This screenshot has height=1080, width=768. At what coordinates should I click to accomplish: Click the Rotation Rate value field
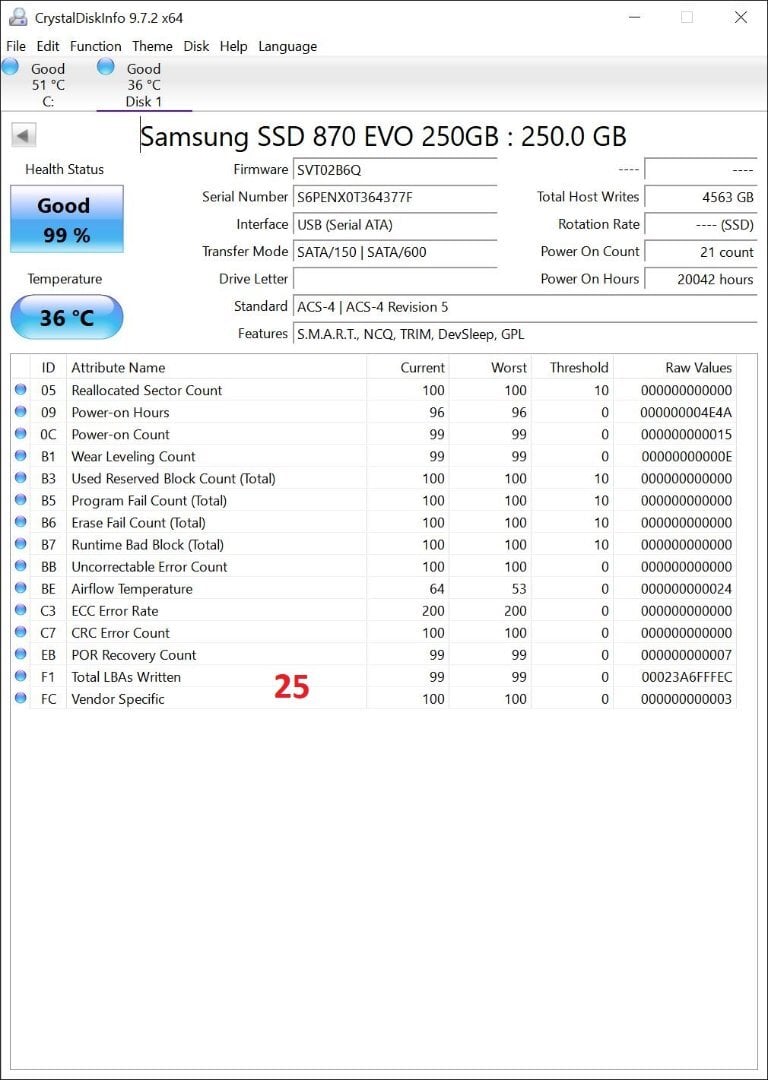point(700,225)
